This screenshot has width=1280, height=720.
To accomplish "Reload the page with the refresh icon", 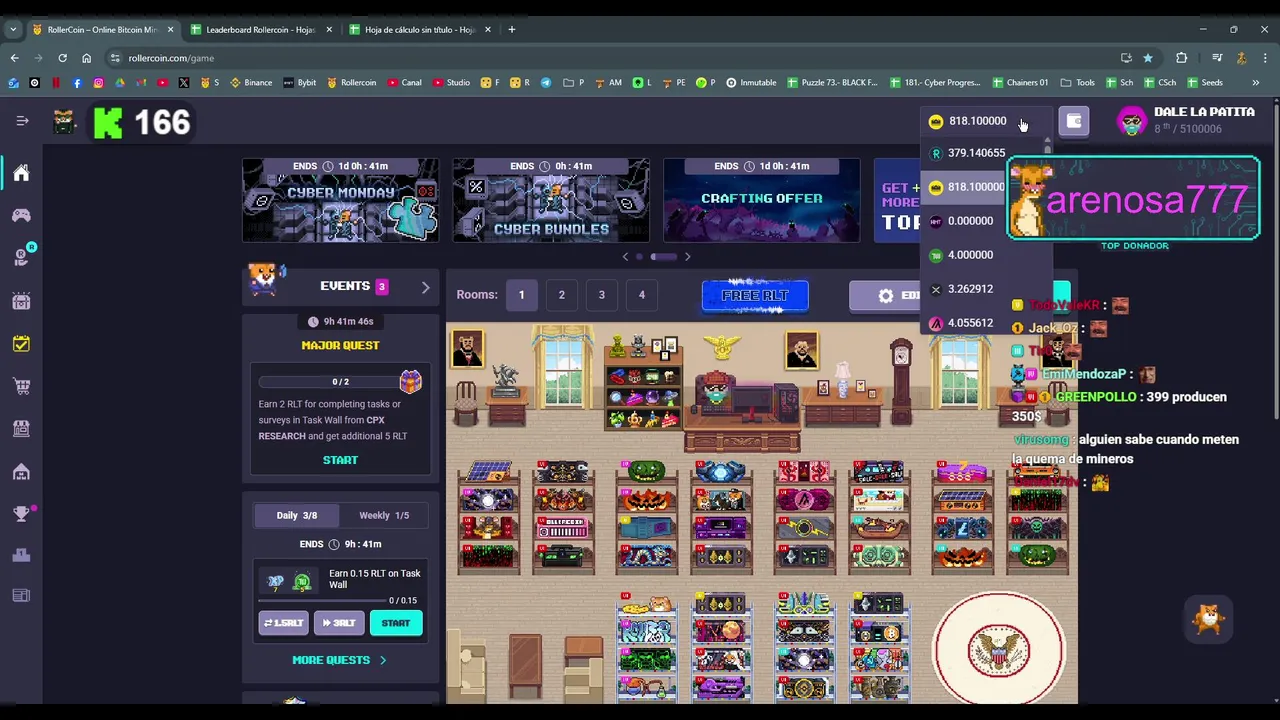I will coord(62,58).
